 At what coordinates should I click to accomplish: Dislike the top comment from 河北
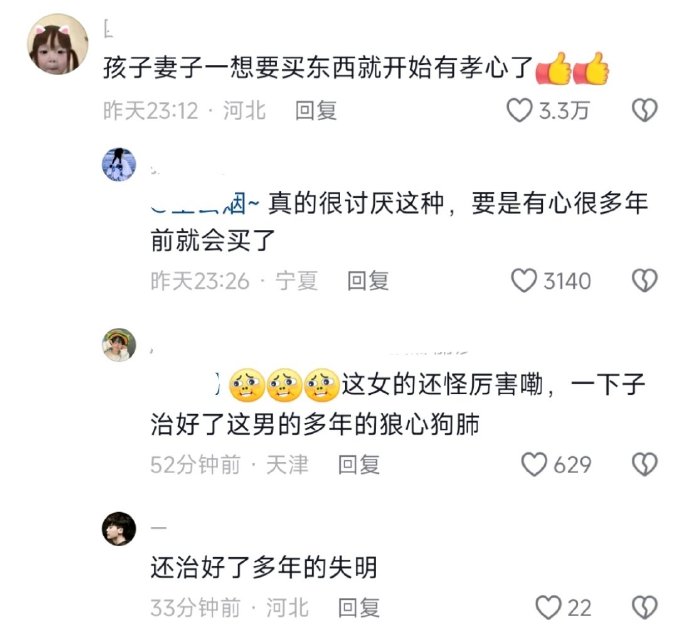pos(645,110)
